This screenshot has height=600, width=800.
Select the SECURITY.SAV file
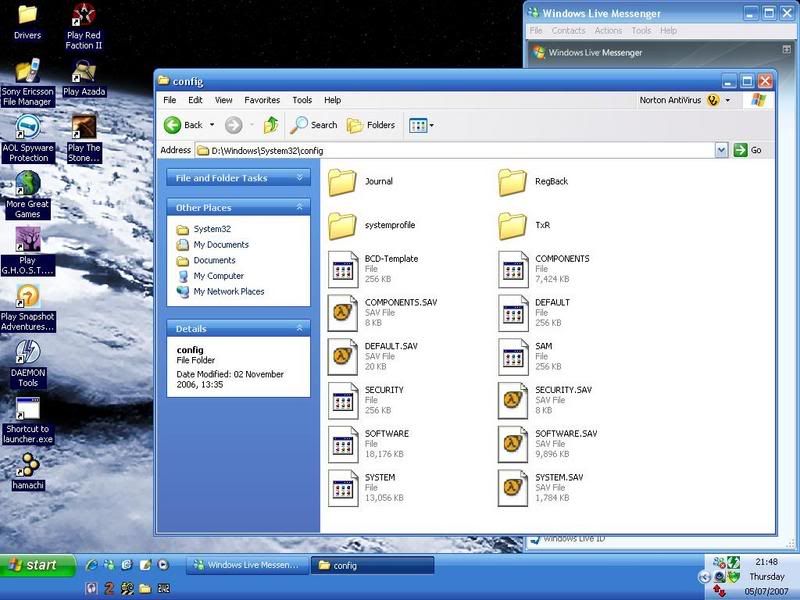[x=545, y=401]
